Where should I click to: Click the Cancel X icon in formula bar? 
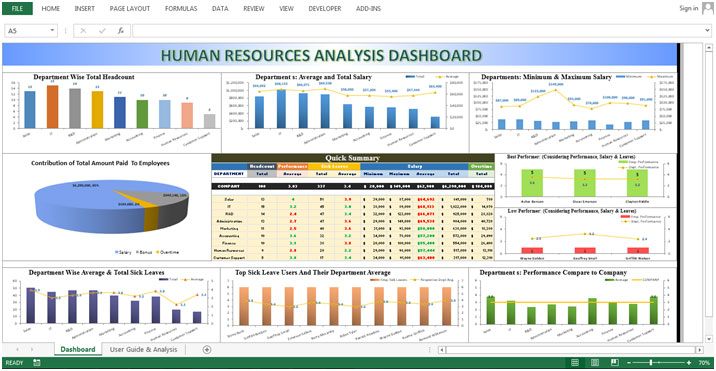coord(83,31)
